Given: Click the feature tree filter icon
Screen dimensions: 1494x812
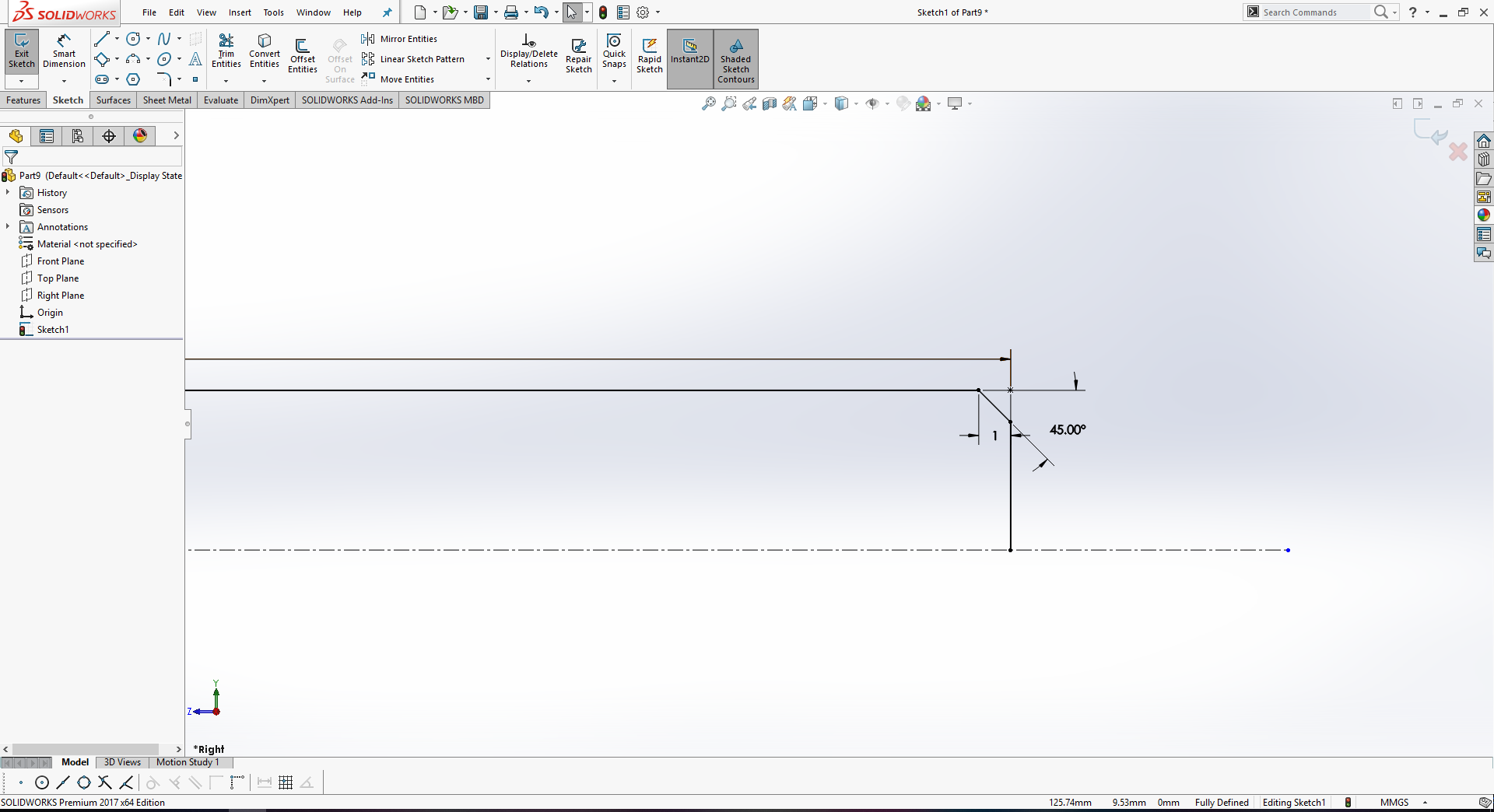Looking at the screenshot, I should (11, 157).
